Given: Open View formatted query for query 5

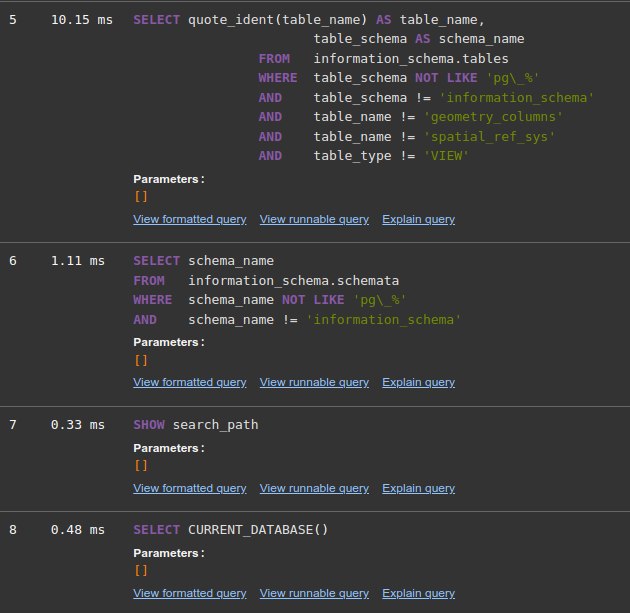Looking at the screenshot, I should click(x=190, y=219).
